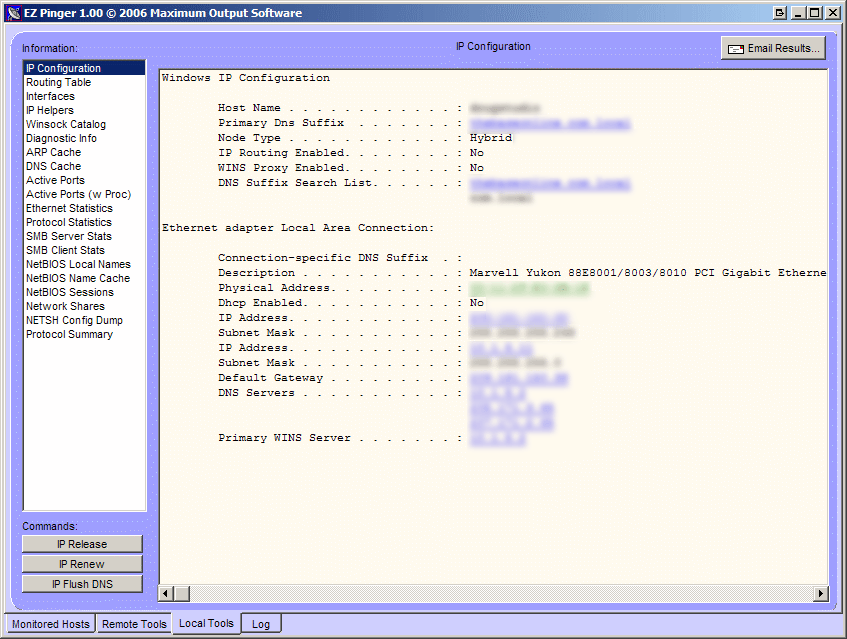This screenshot has height=639, width=847.
Task: View Ethernet Statistics
Action: pyautogui.click(x=84, y=208)
